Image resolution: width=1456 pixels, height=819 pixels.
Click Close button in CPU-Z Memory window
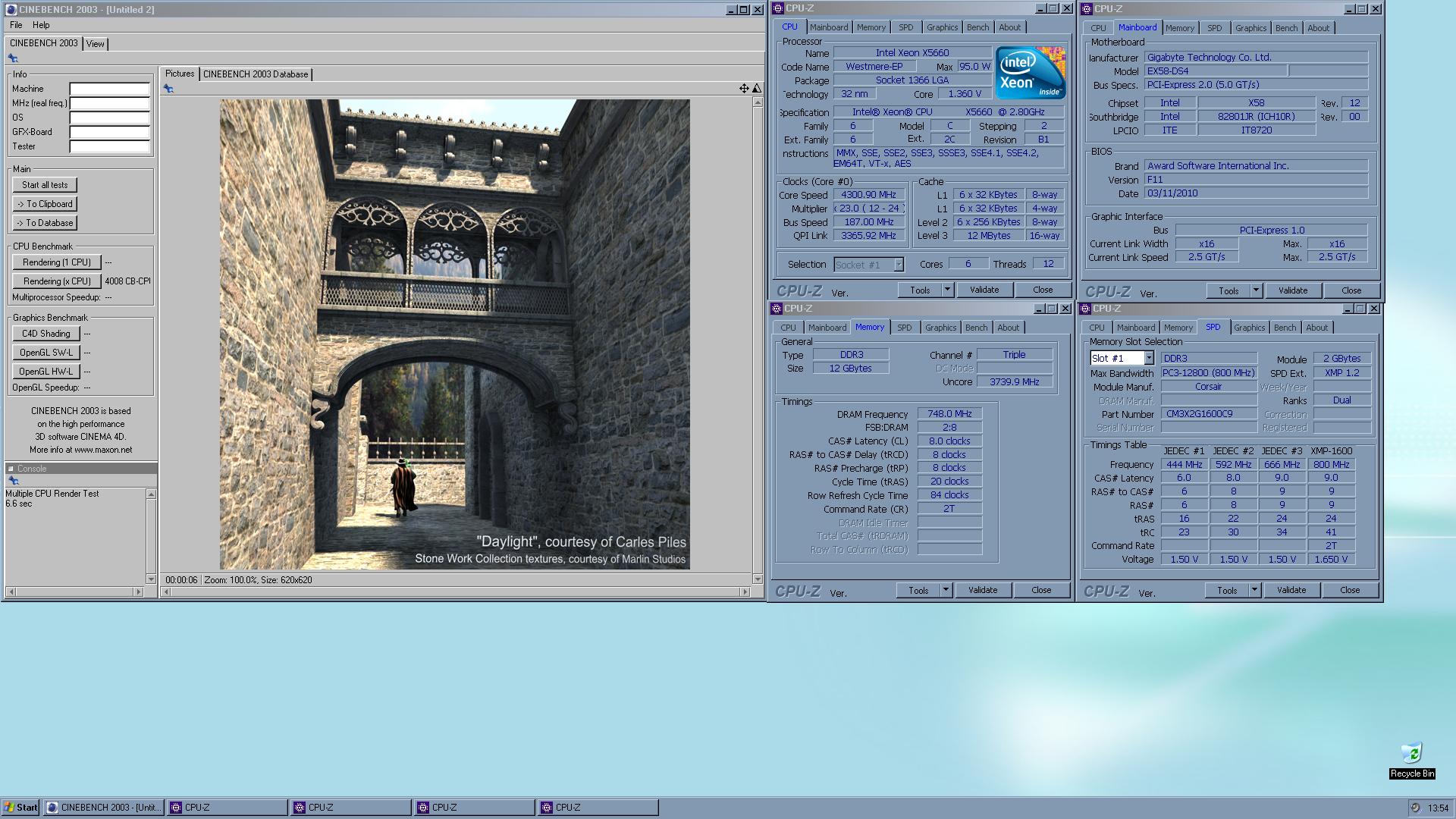tap(1041, 590)
